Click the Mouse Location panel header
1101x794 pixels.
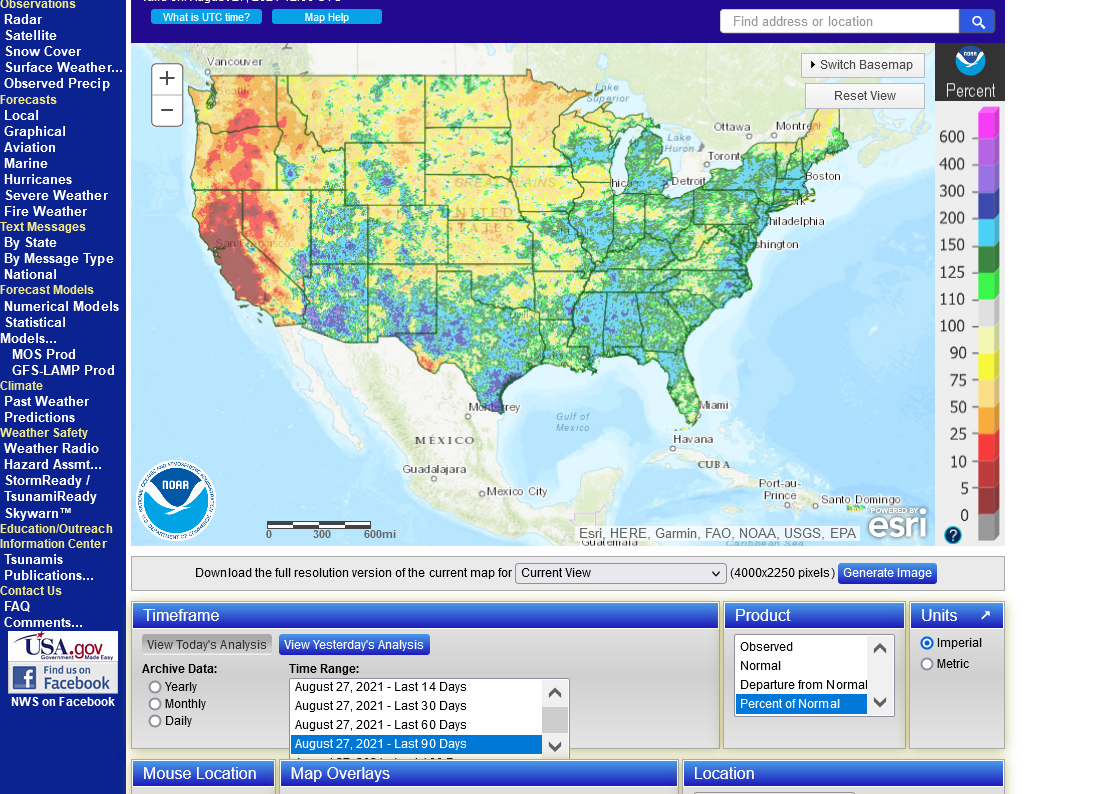click(x=203, y=774)
